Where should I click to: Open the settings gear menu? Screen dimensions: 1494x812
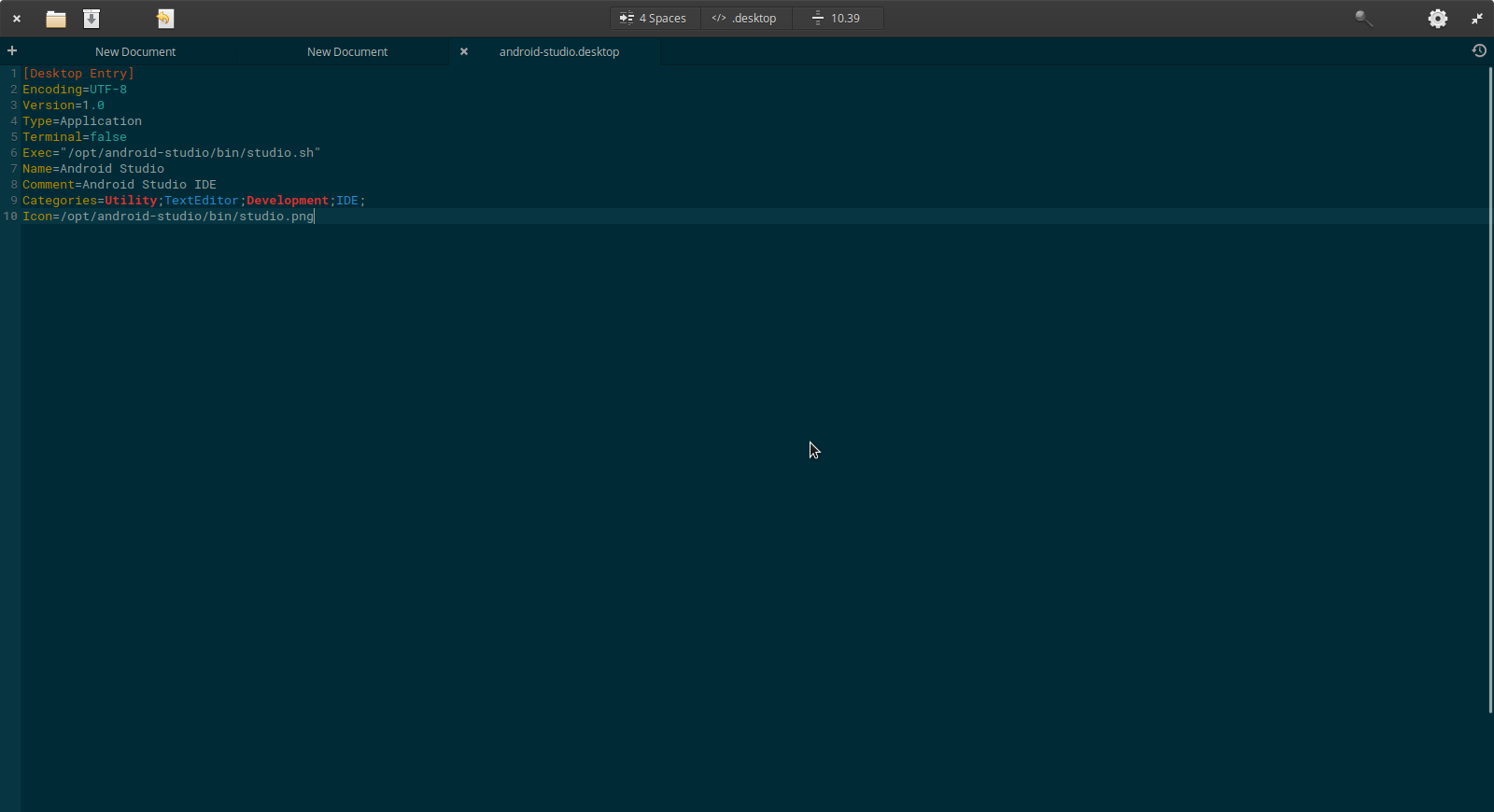click(x=1438, y=19)
